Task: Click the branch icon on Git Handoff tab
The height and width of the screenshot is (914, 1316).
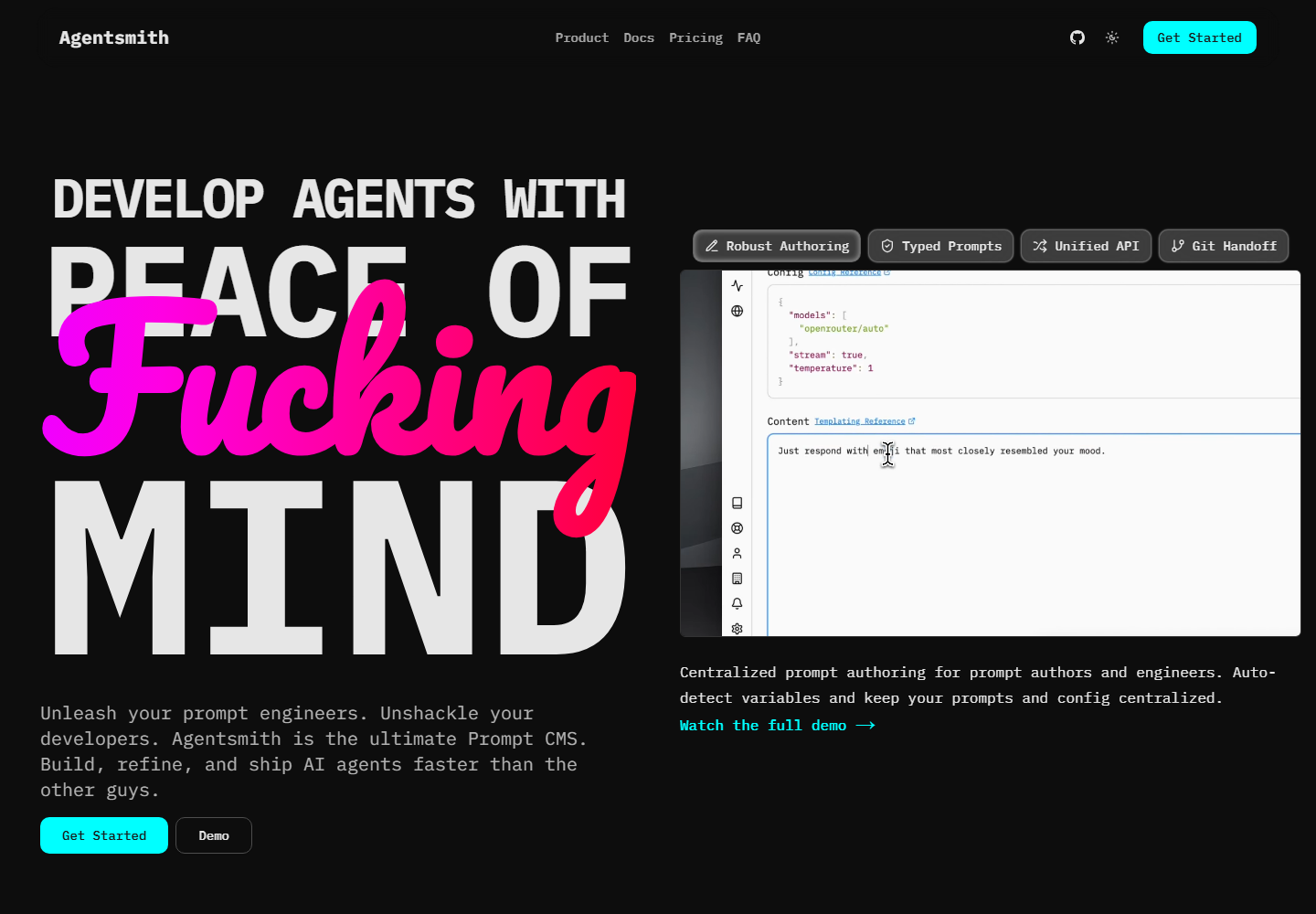Action: [1178, 246]
